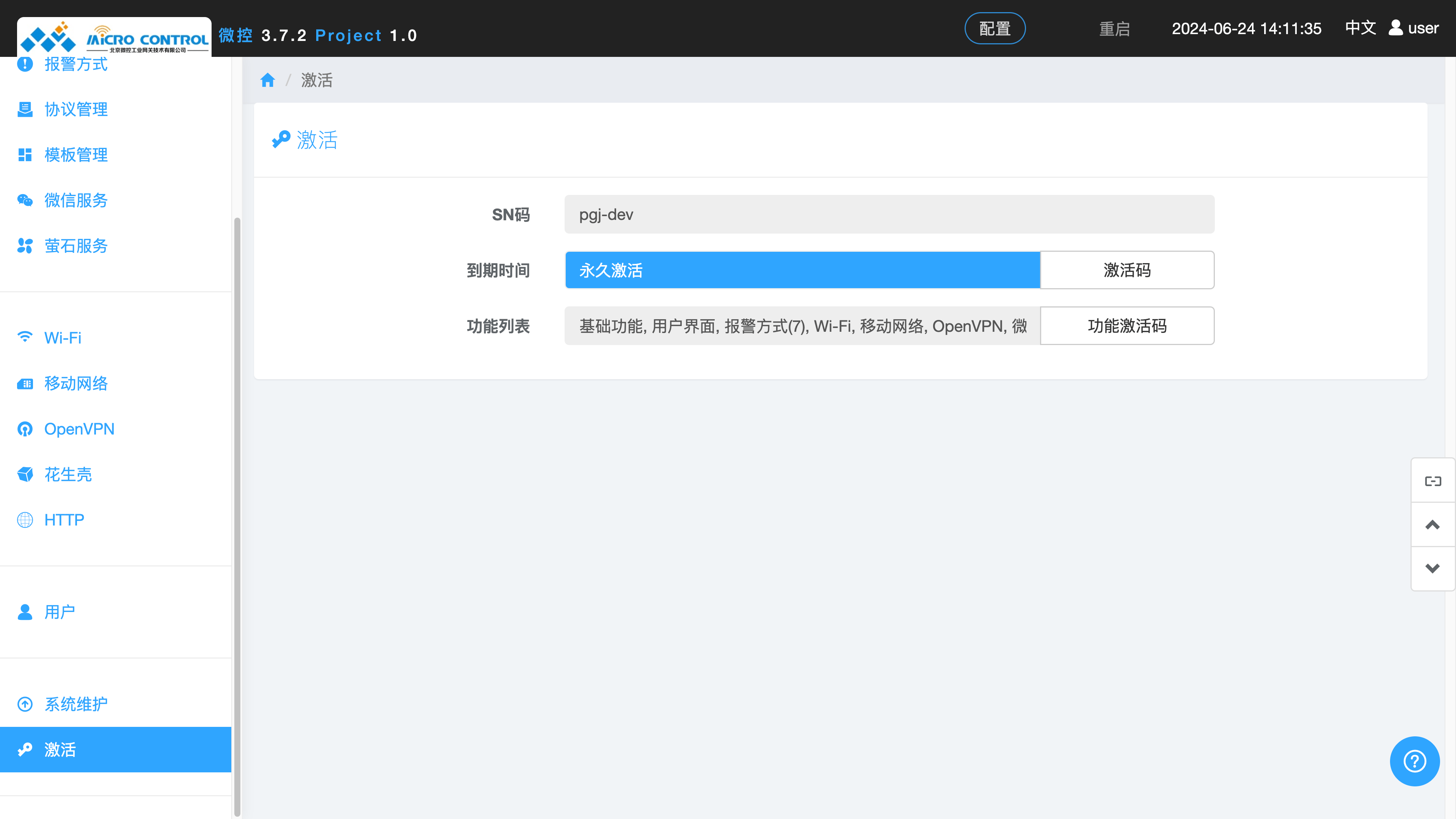This screenshot has height=819, width=1456.
Task: Click the 花生壳 cube icon in sidebar
Action: tap(25, 474)
